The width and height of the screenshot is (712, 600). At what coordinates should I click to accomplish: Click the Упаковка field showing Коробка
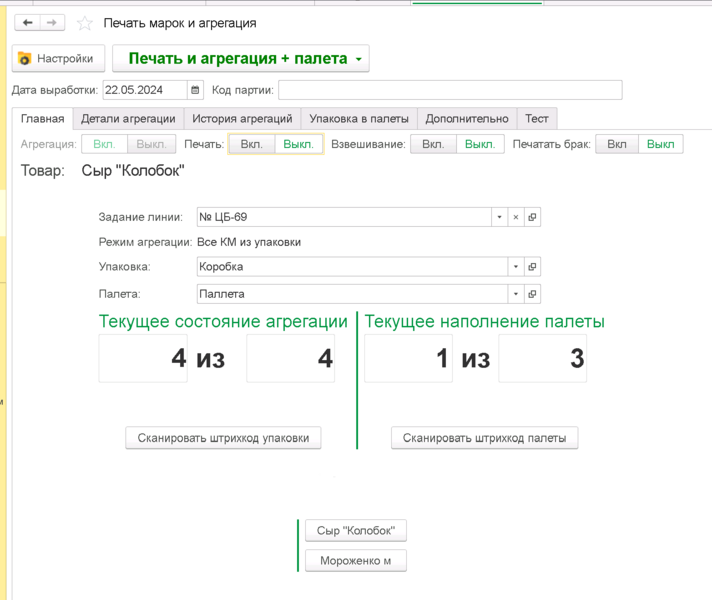(x=352, y=267)
